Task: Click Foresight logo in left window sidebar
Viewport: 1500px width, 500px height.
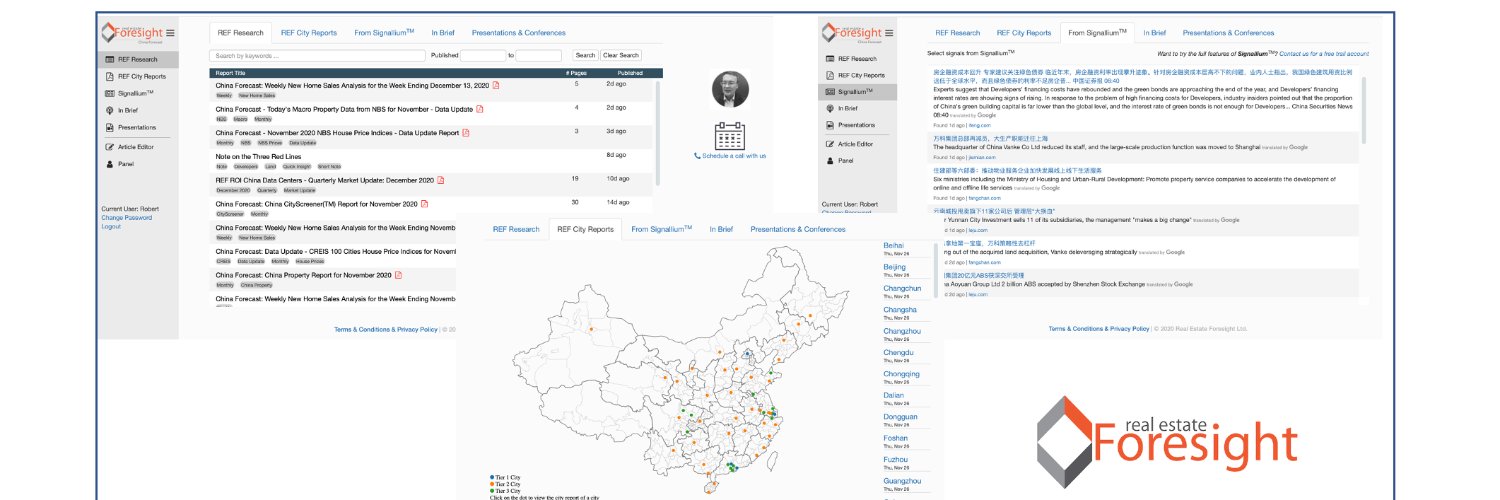Action: coord(130,33)
